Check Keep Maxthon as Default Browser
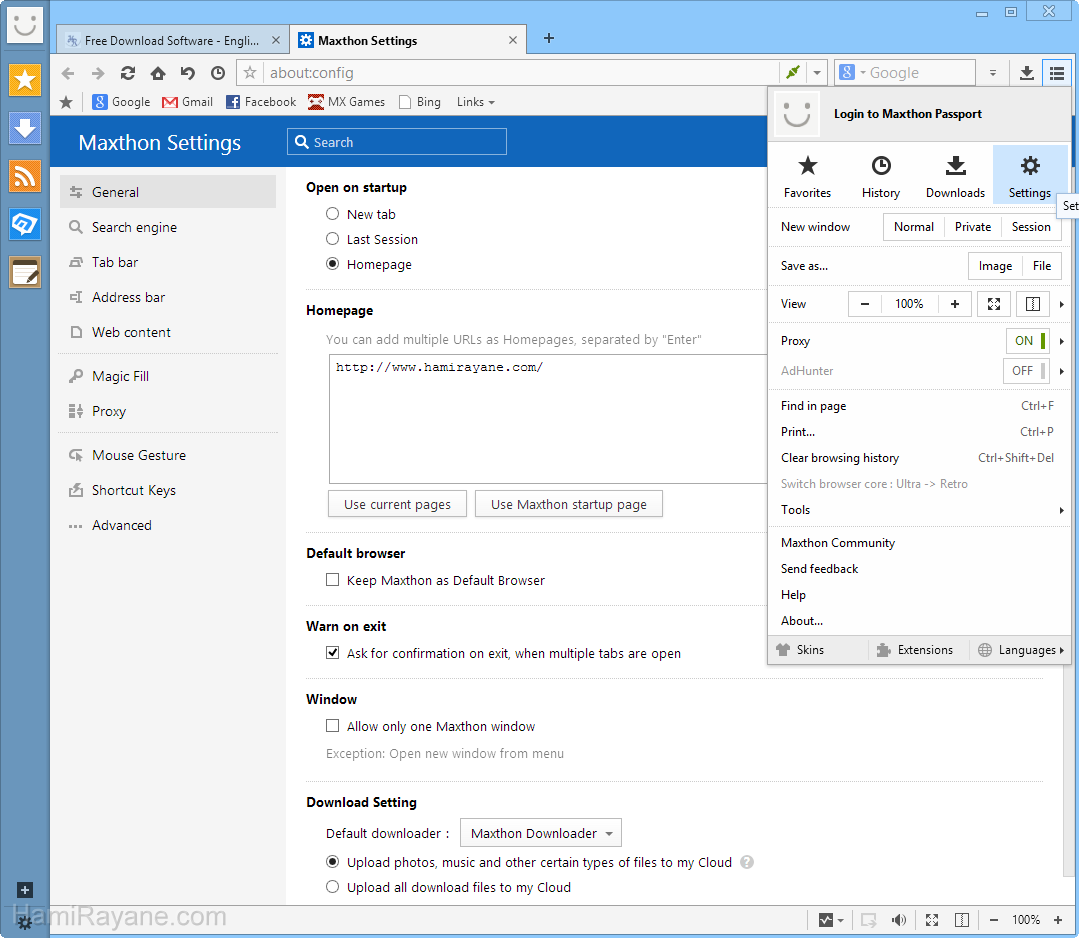This screenshot has width=1079, height=938. pyautogui.click(x=332, y=580)
